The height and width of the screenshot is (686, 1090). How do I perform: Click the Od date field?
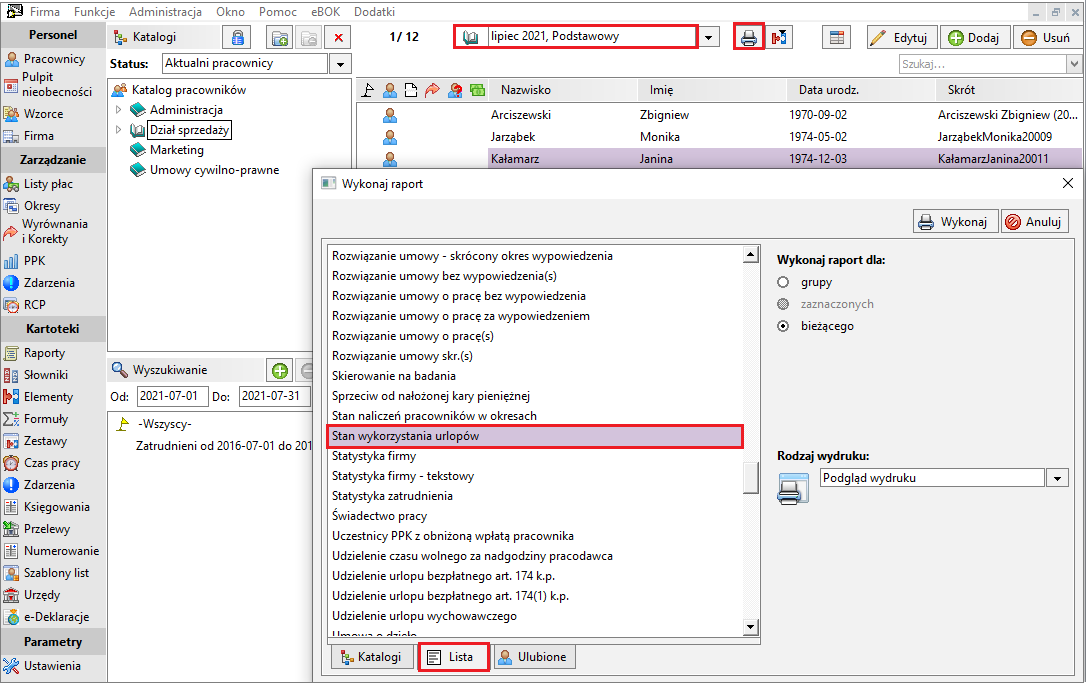(x=172, y=396)
